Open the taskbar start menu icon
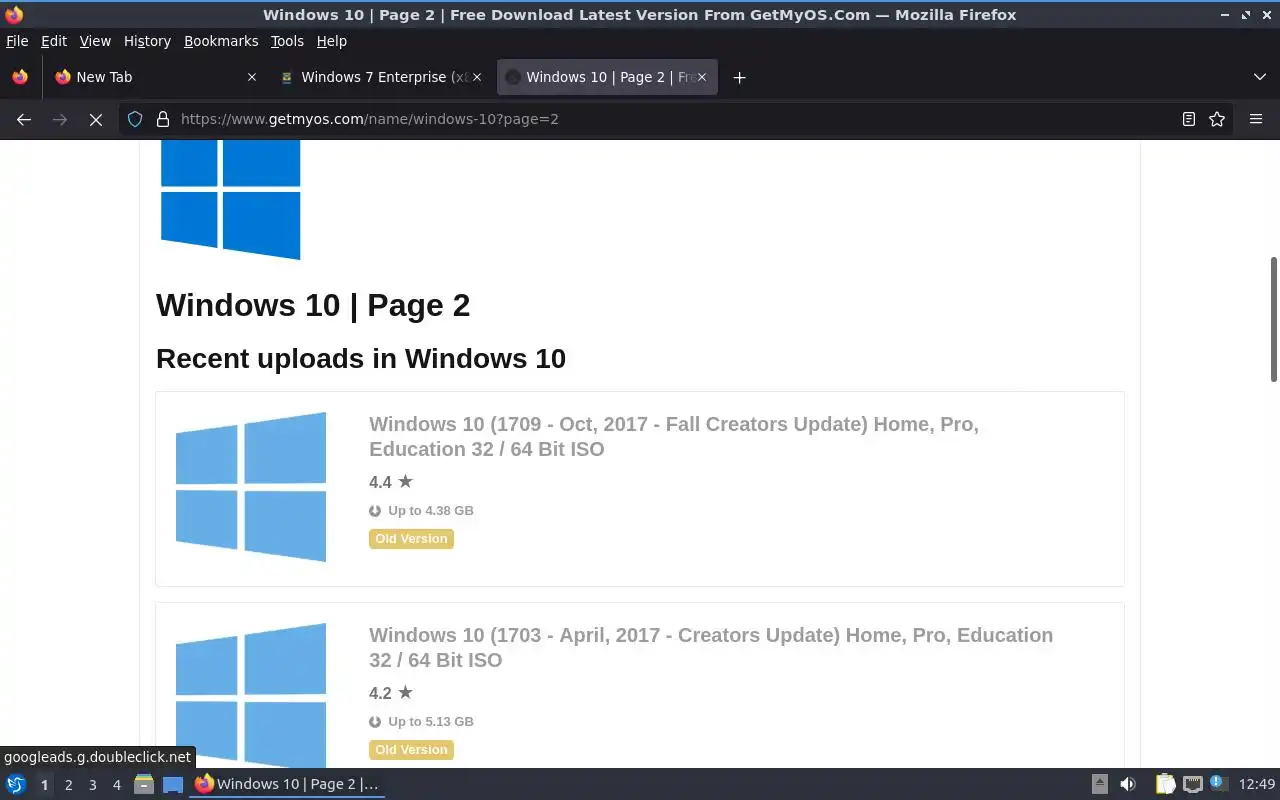This screenshot has height=800, width=1280. click(16, 784)
